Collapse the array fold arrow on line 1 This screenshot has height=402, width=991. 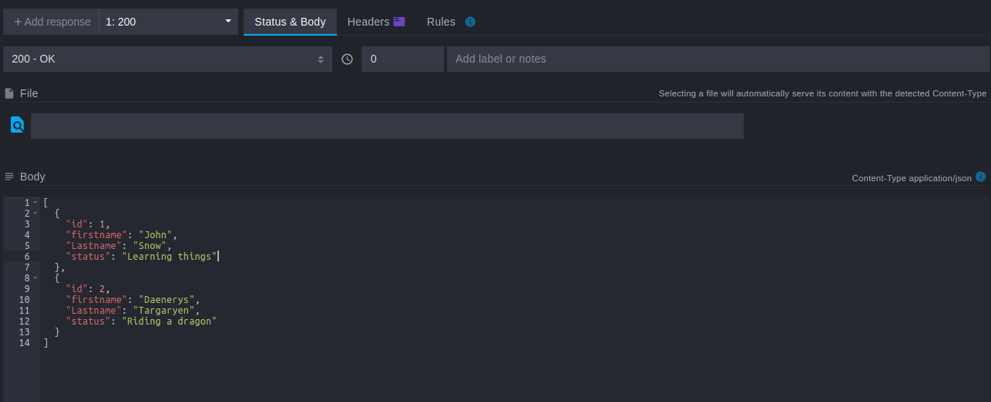pos(35,202)
